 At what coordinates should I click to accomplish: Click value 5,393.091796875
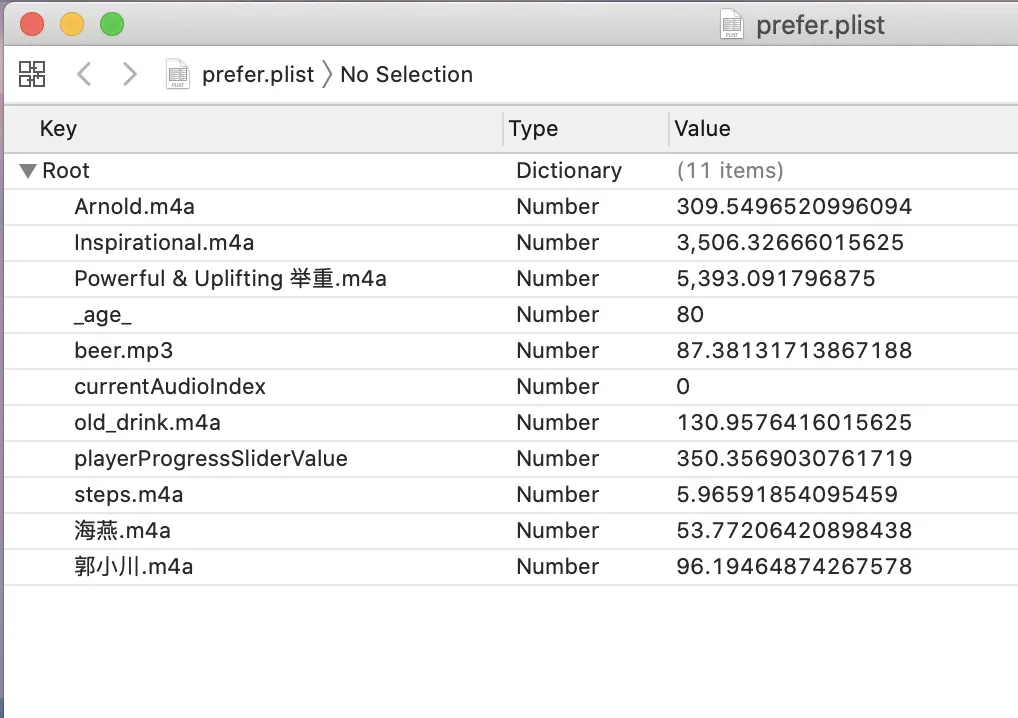point(776,279)
